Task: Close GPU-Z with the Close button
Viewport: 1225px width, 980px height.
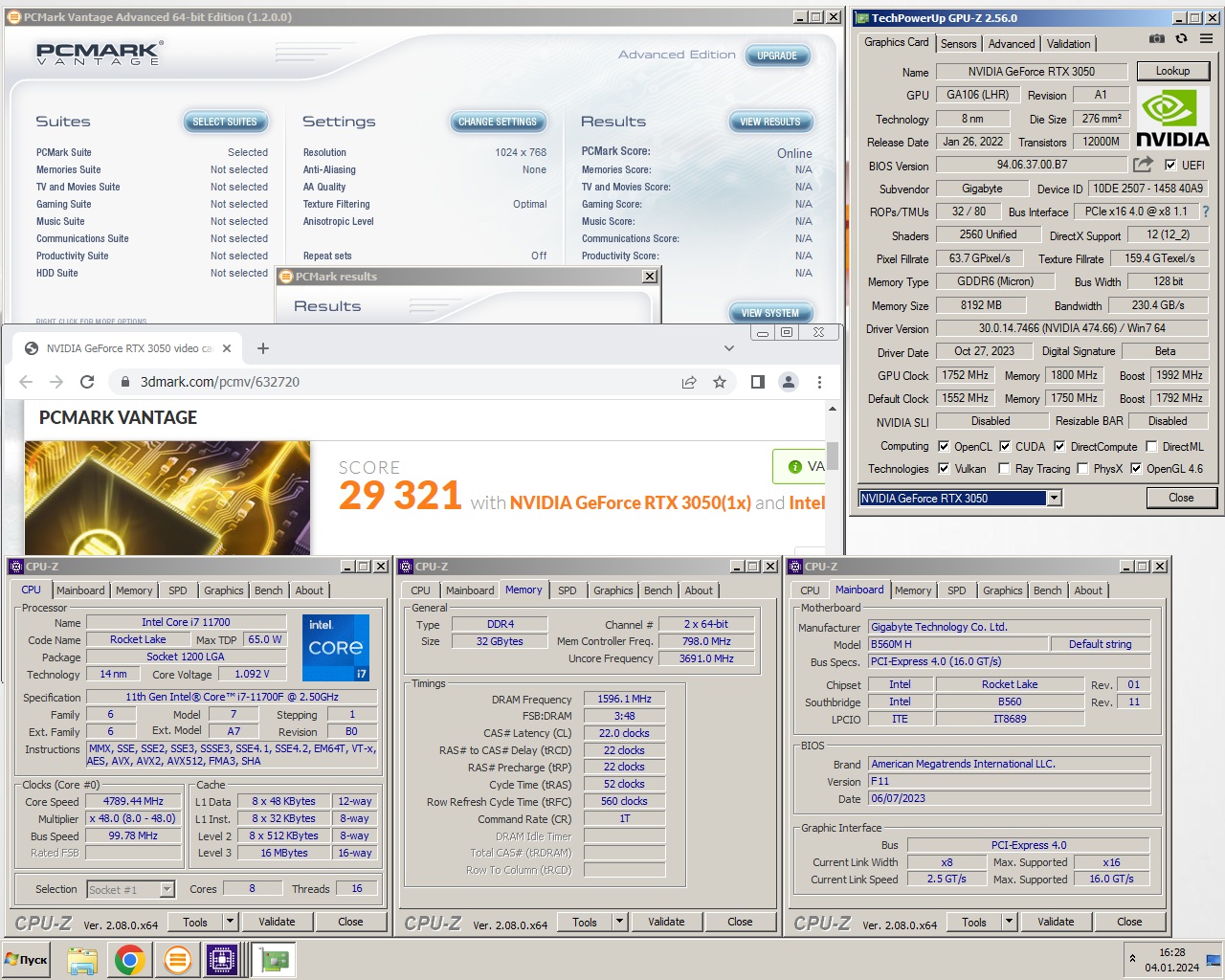Action: tap(1181, 498)
